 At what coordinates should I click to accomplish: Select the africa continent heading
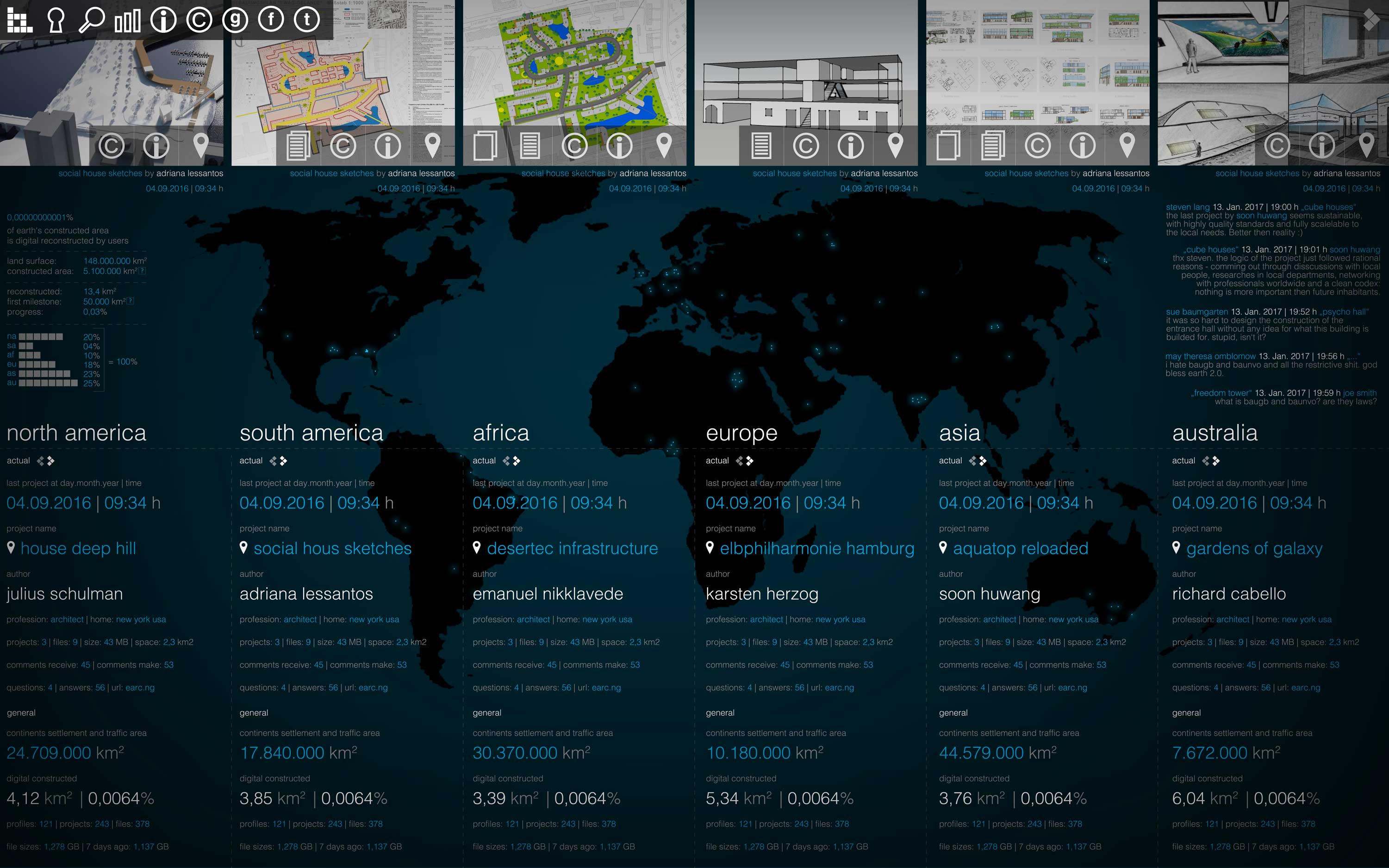tap(501, 433)
